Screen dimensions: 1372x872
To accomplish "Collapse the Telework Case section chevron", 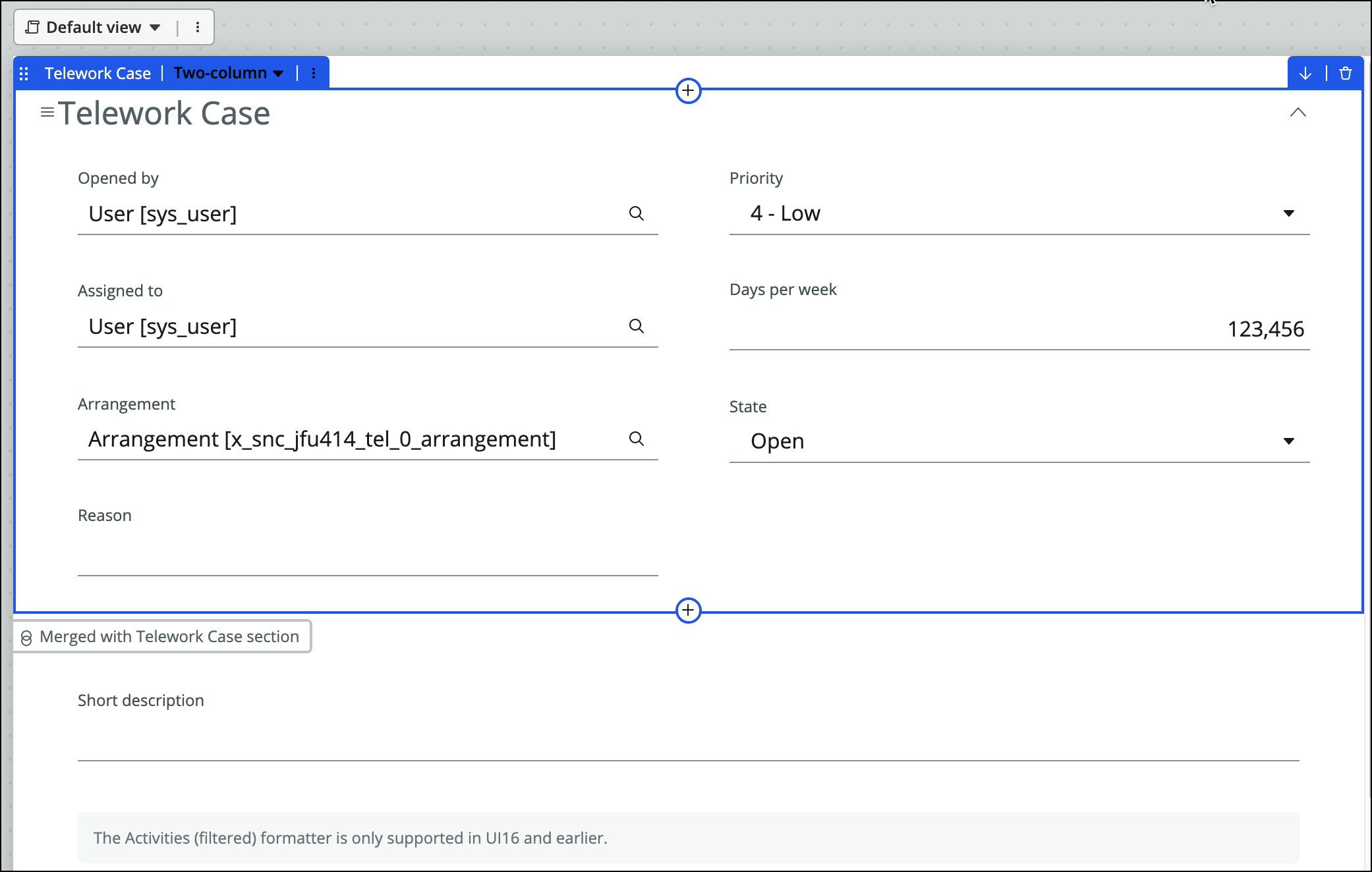I will [1298, 113].
